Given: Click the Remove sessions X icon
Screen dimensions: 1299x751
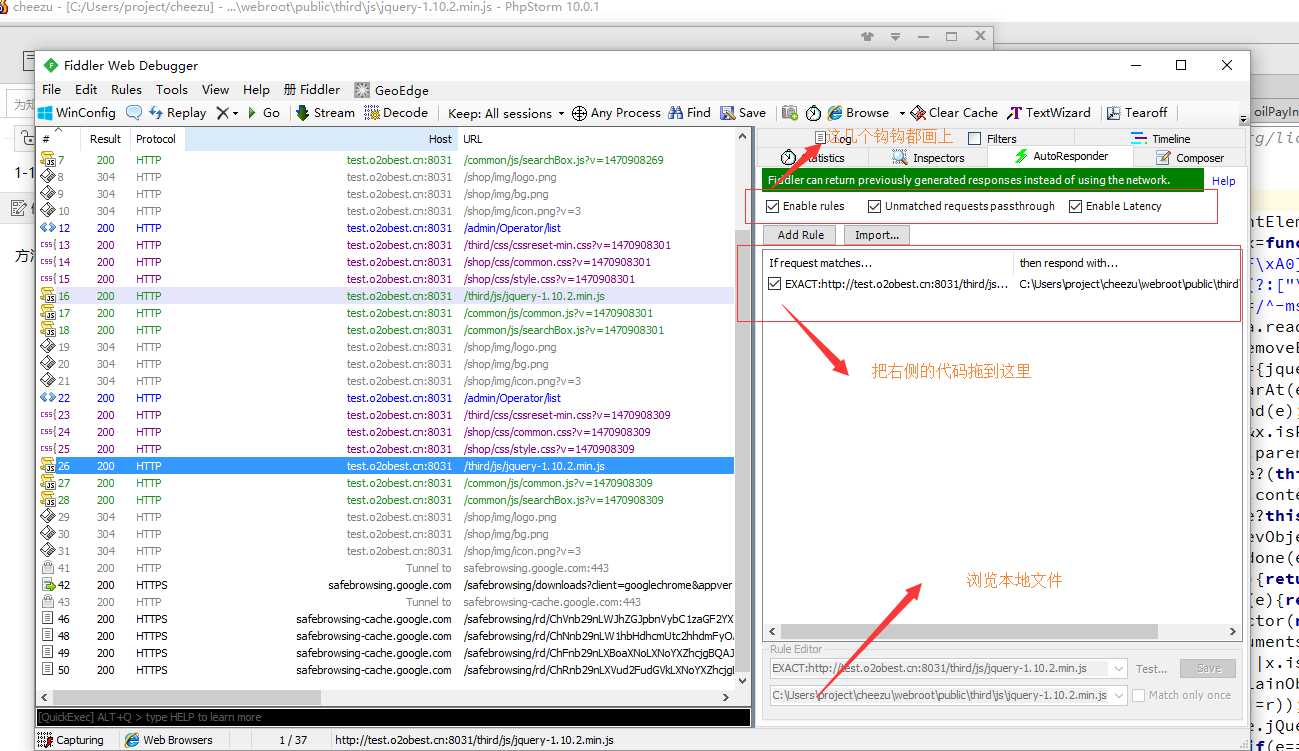Looking at the screenshot, I should [222, 113].
